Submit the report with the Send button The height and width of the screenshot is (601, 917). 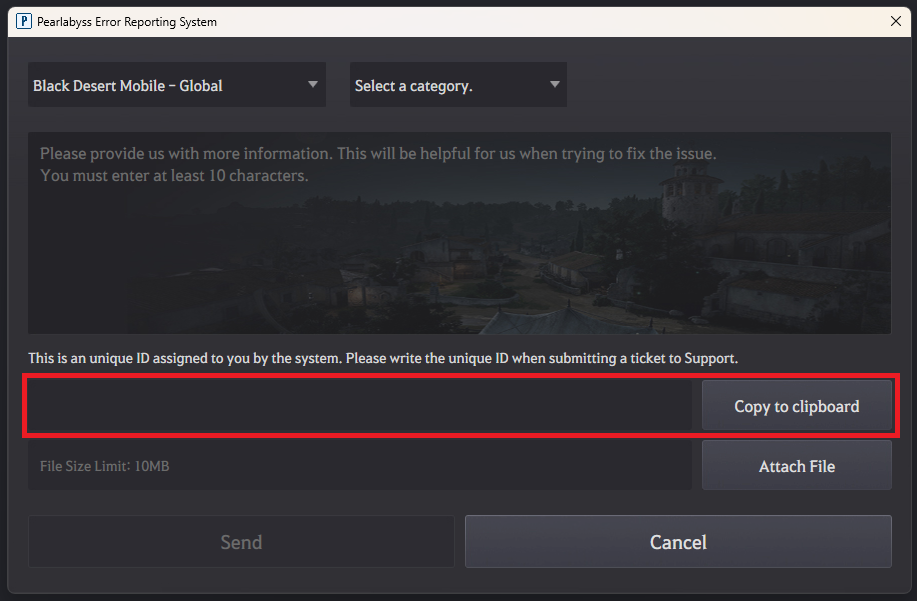pyautogui.click(x=241, y=542)
